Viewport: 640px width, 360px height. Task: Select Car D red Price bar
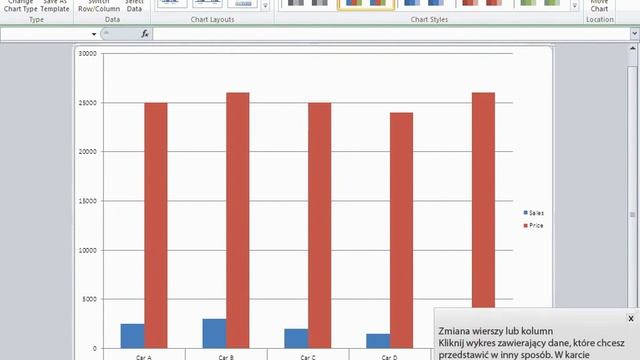(x=401, y=230)
